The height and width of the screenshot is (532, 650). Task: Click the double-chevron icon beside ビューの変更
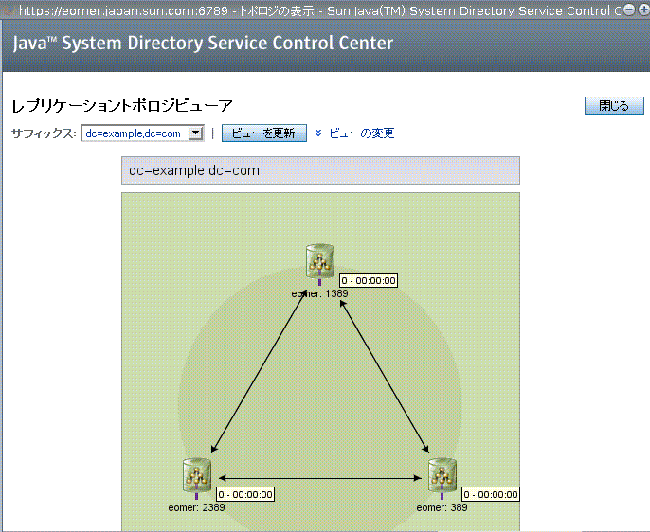pyautogui.click(x=318, y=133)
